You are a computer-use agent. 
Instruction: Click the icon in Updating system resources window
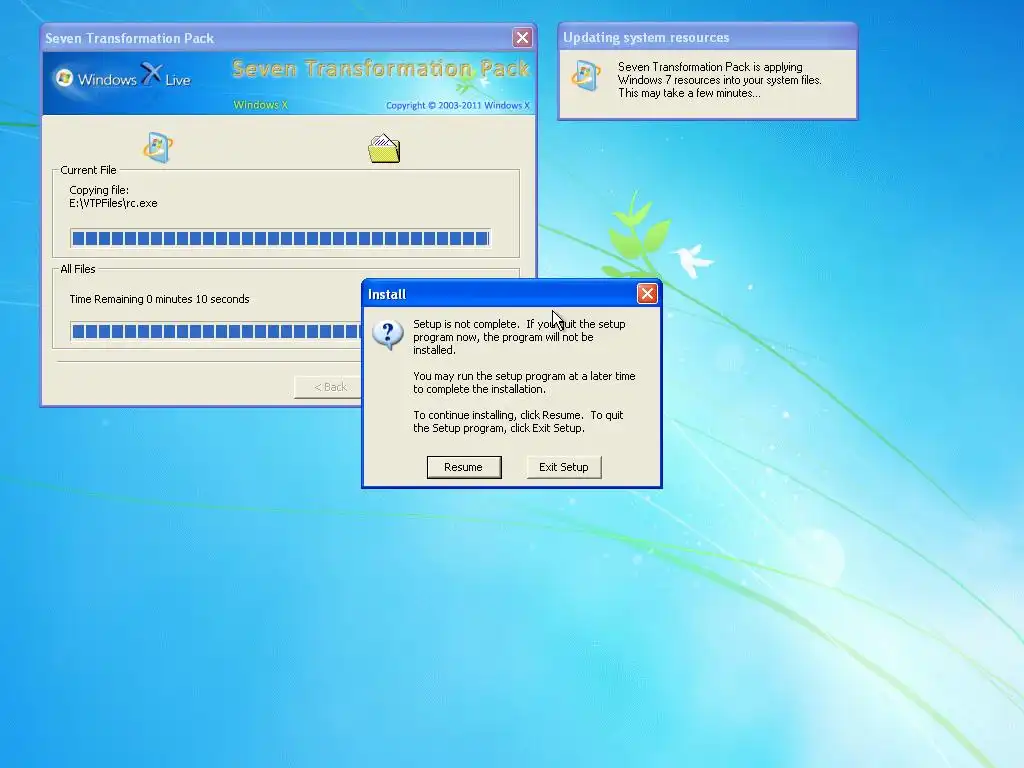tap(586, 76)
